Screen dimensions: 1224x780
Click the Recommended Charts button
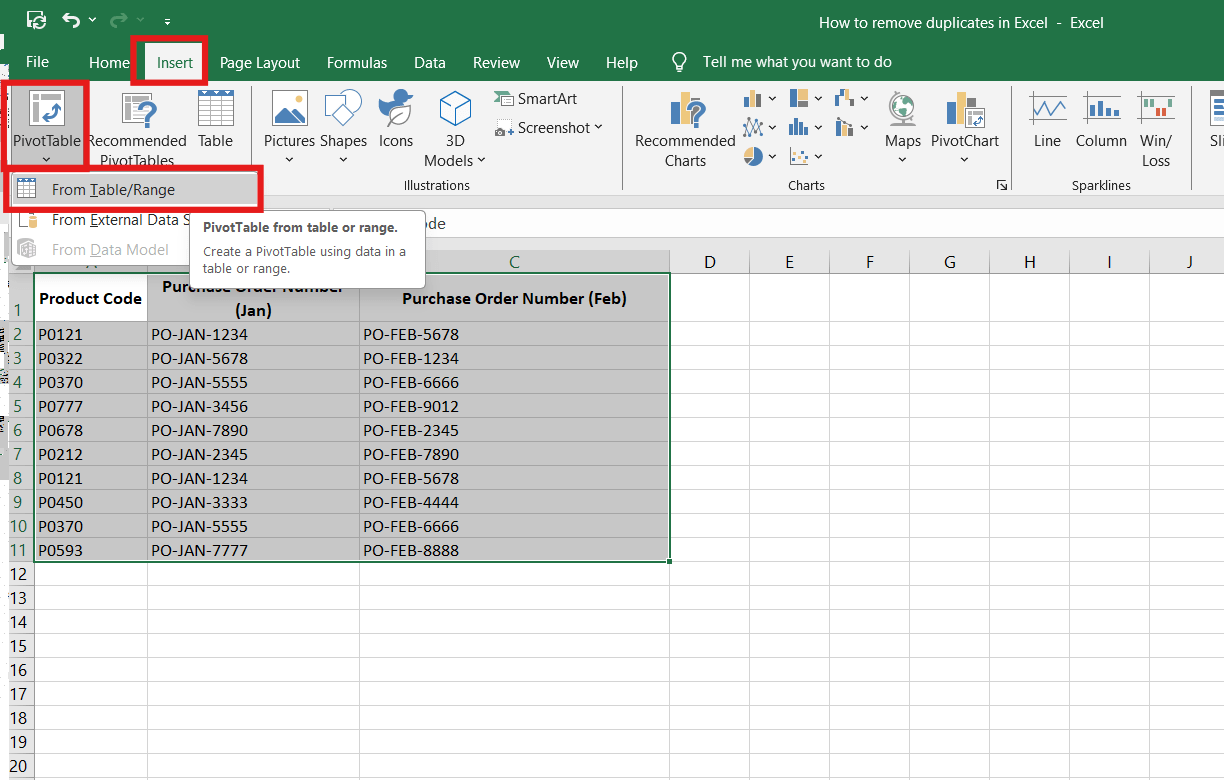click(685, 128)
